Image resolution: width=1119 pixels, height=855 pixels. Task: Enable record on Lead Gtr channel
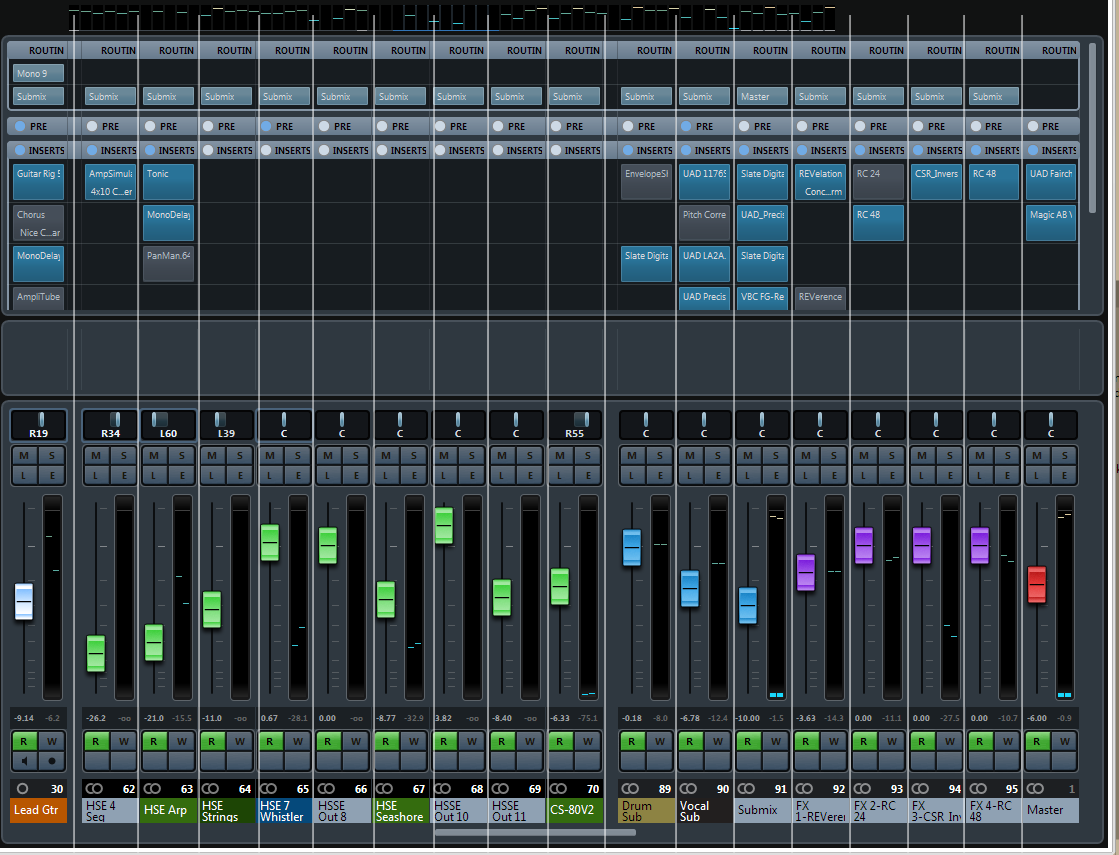point(51,760)
